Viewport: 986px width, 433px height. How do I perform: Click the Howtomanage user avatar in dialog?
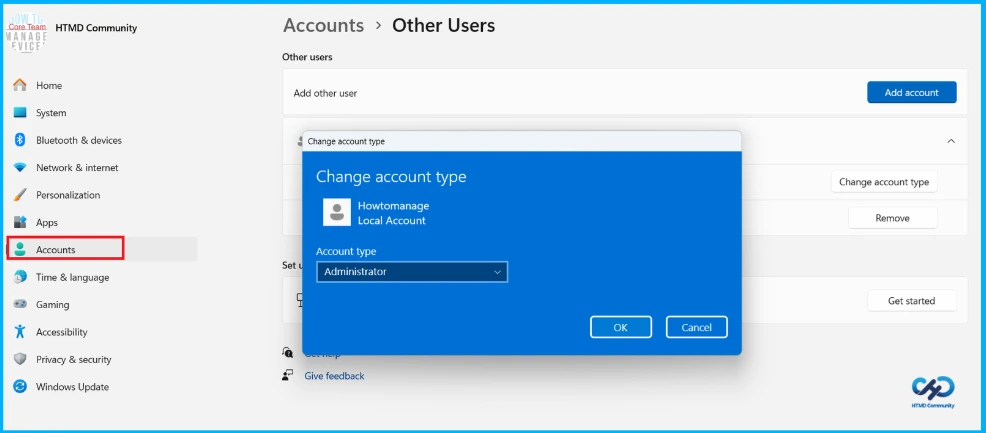click(336, 212)
